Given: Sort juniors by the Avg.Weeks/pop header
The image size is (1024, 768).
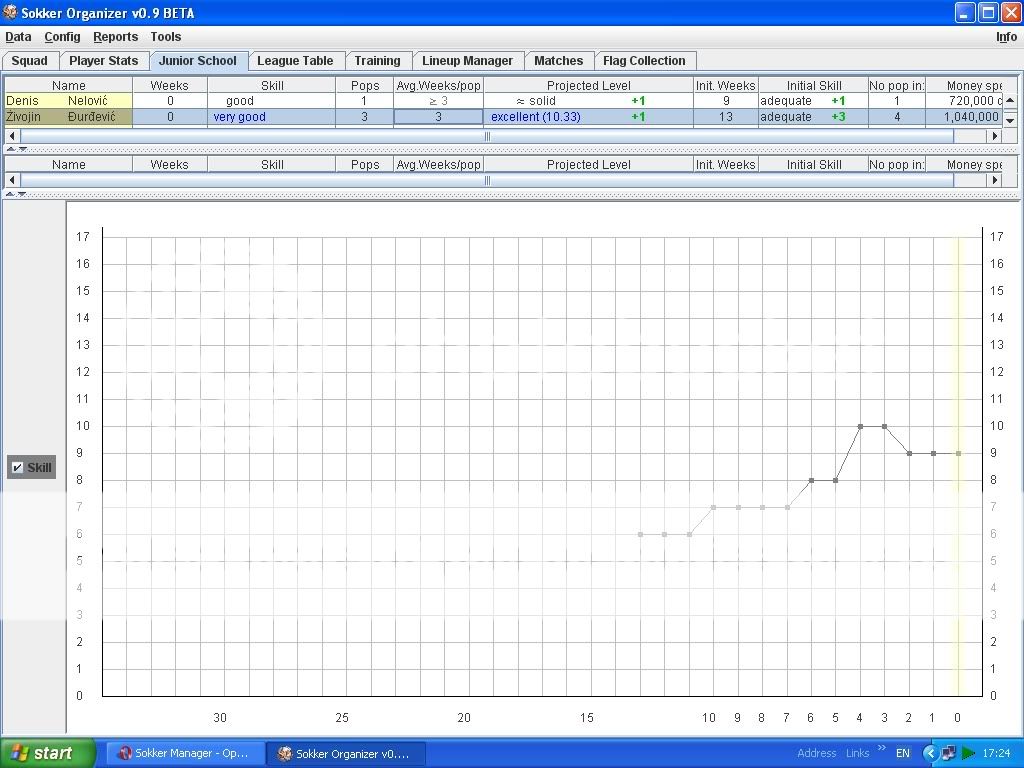Looking at the screenshot, I should pos(438,85).
